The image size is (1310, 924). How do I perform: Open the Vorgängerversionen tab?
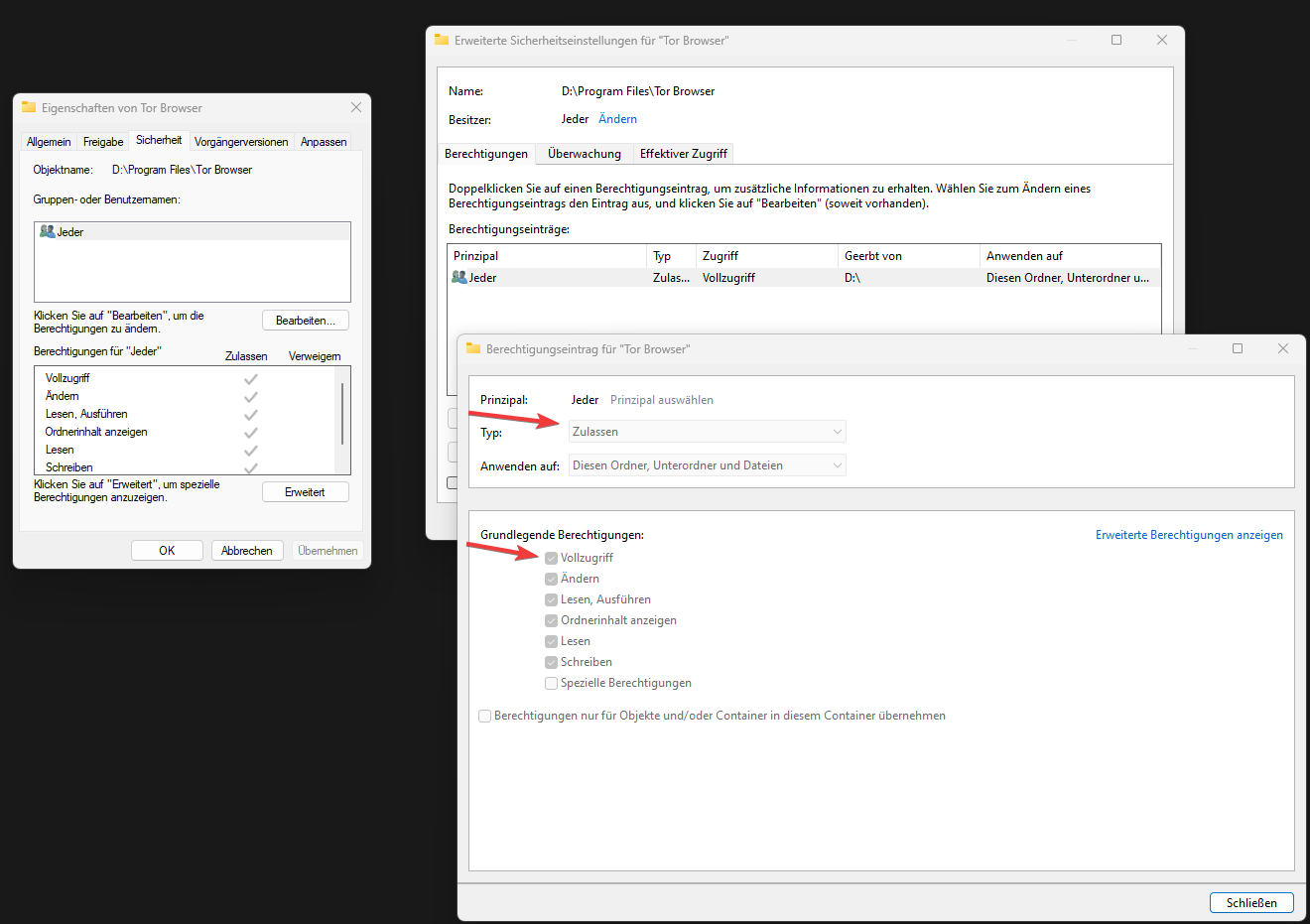tap(241, 142)
